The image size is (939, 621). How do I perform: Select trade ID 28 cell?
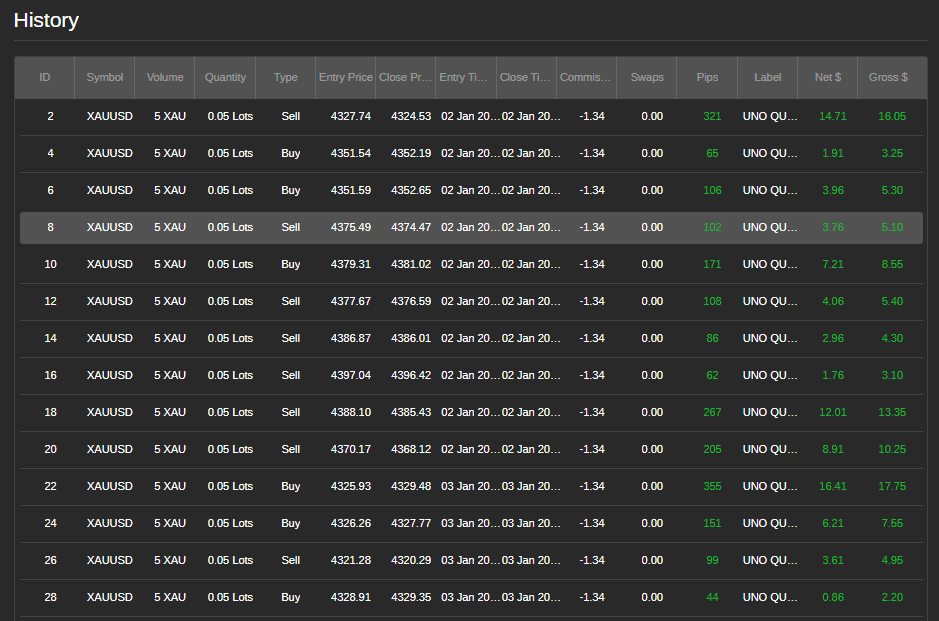click(x=50, y=597)
